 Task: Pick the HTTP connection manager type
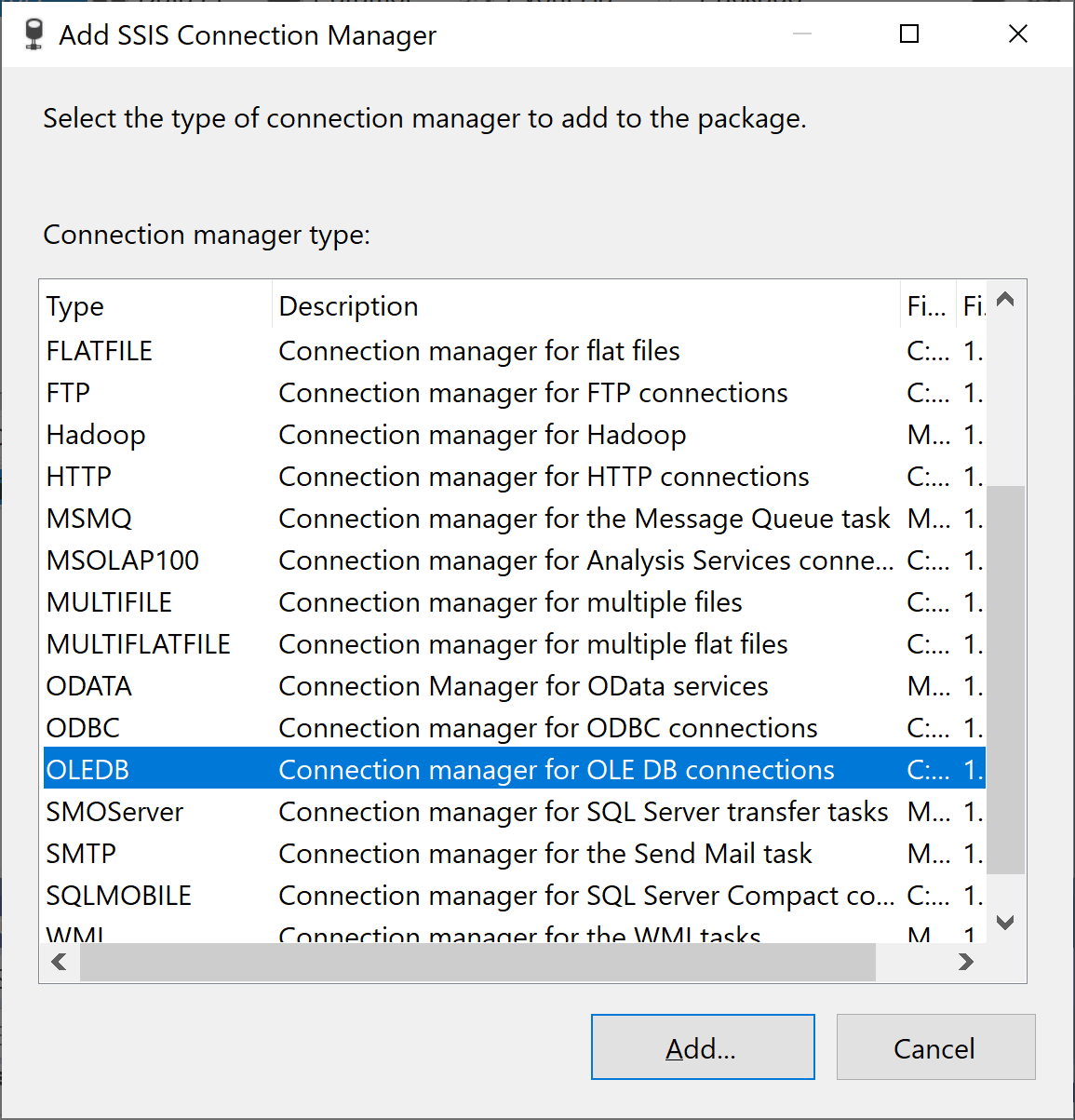[79, 477]
